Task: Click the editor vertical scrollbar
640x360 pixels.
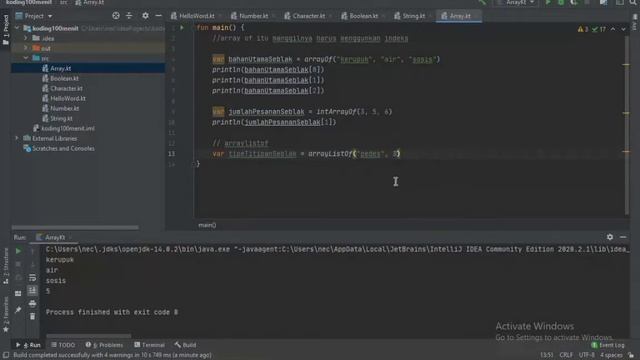Action: click(x=627, y=124)
